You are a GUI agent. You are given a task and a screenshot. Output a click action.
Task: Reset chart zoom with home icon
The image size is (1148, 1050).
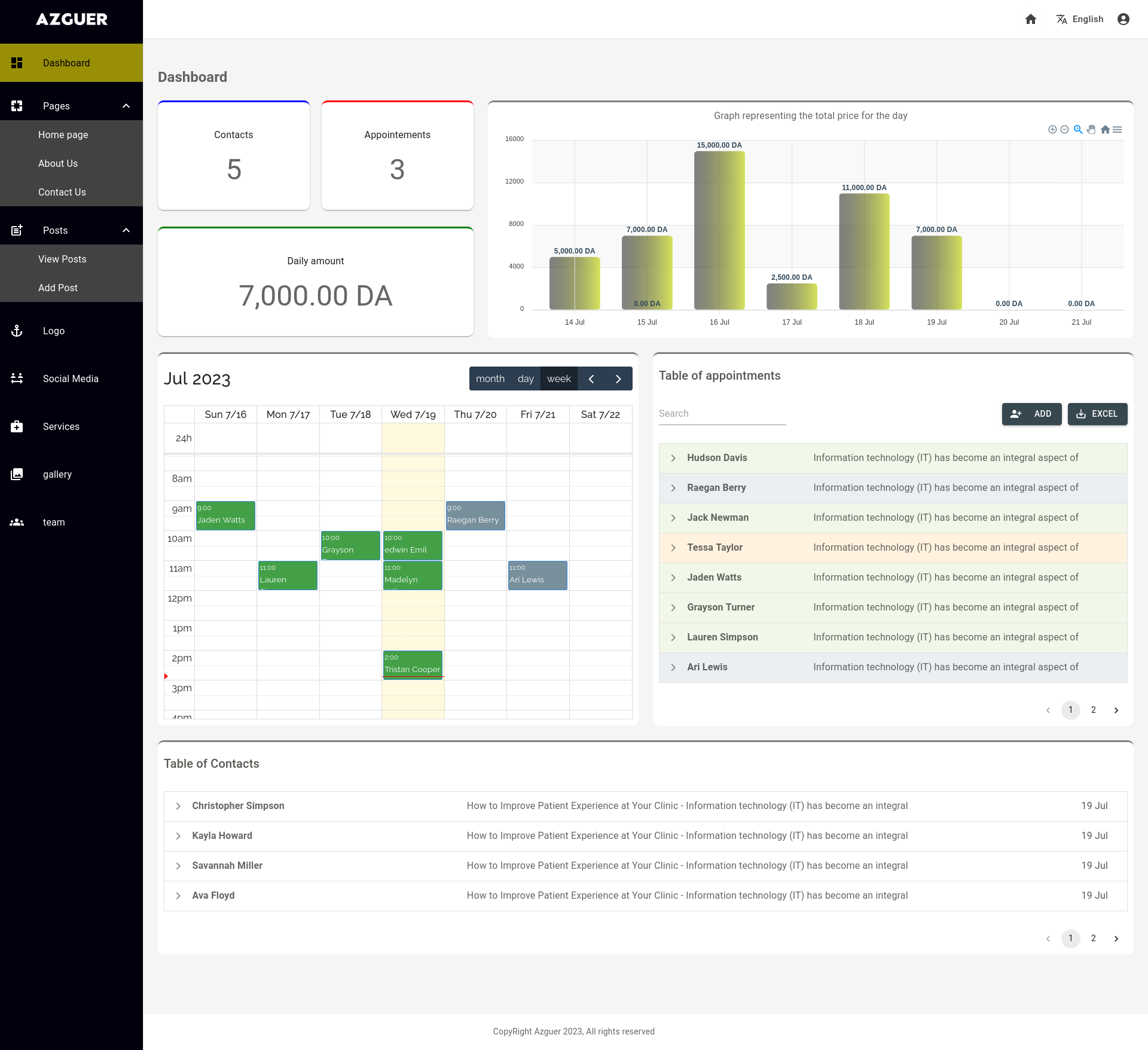[1105, 130]
